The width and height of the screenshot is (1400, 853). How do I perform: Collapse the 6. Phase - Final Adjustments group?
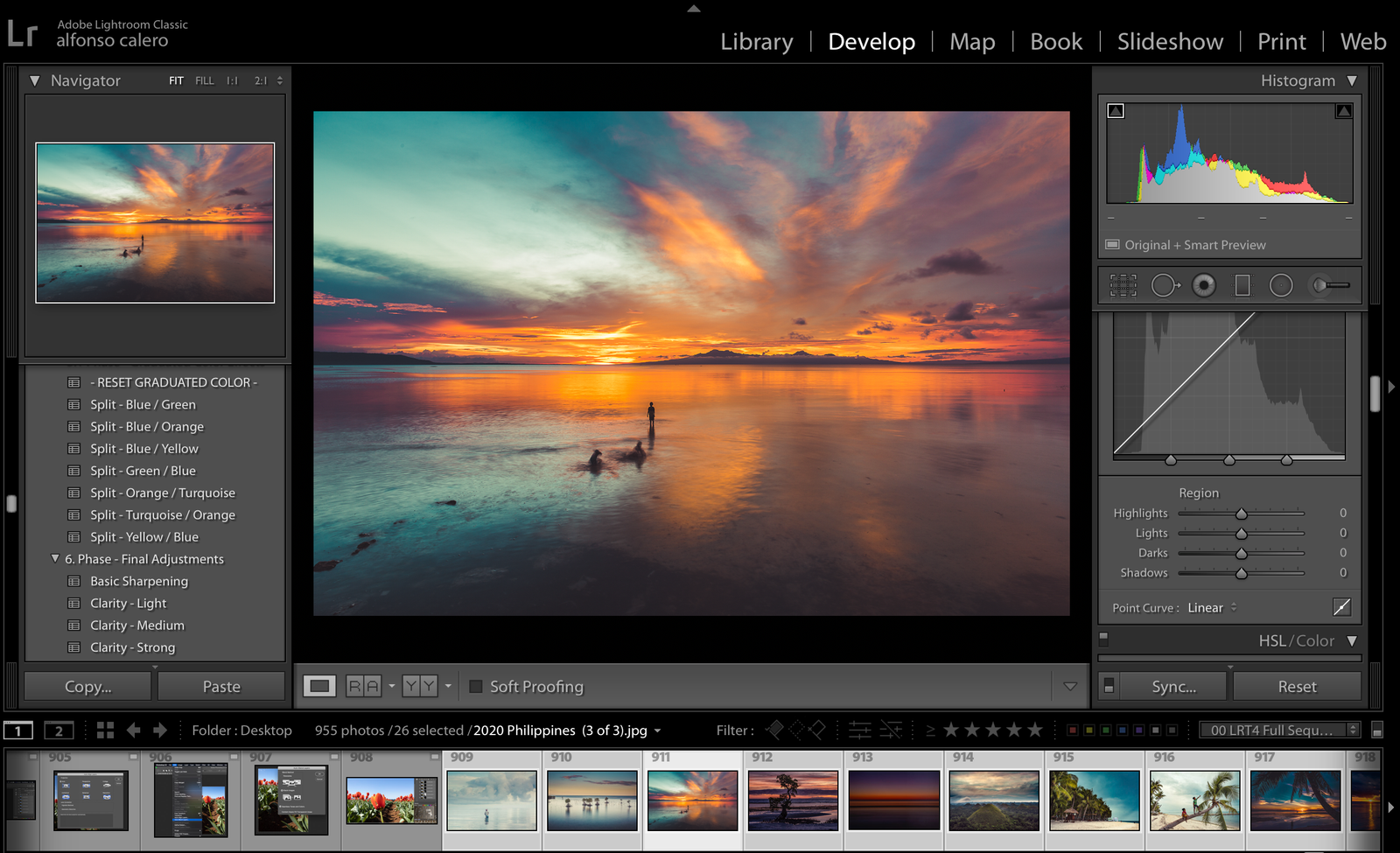pyautogui.click(x=56, y=558)
